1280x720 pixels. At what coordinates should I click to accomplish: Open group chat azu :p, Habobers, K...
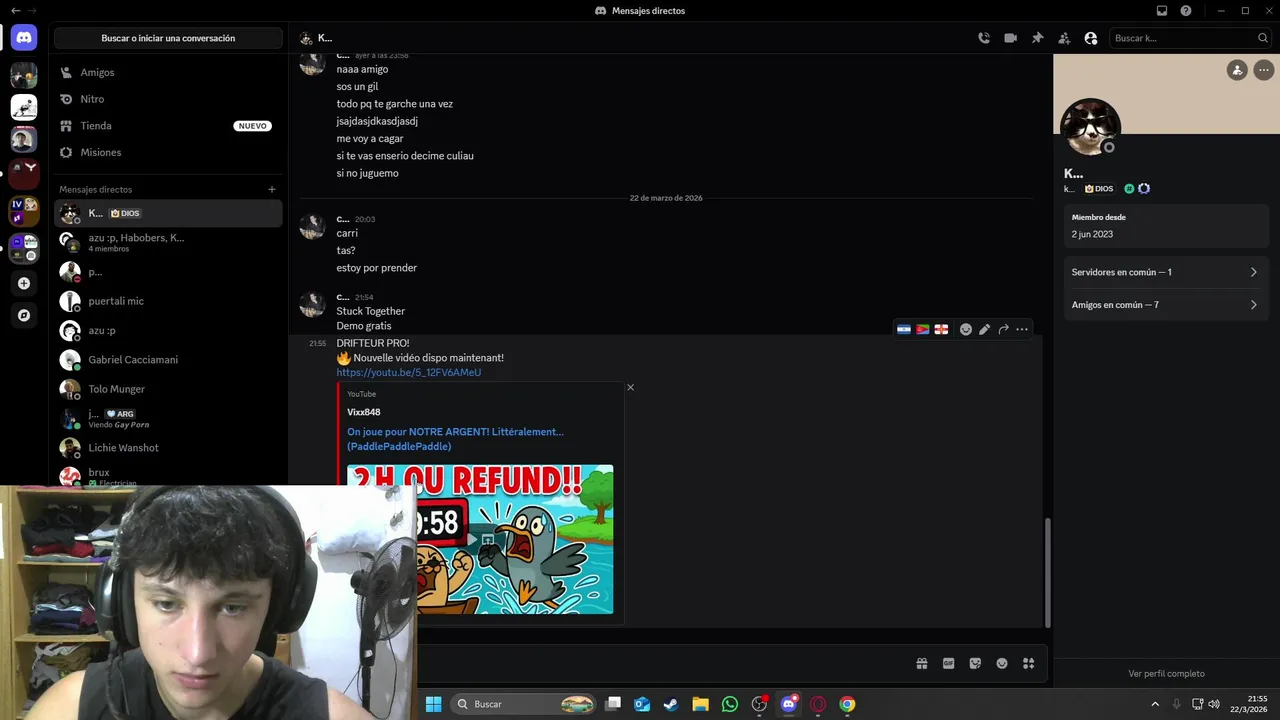(x=168, y=242)
